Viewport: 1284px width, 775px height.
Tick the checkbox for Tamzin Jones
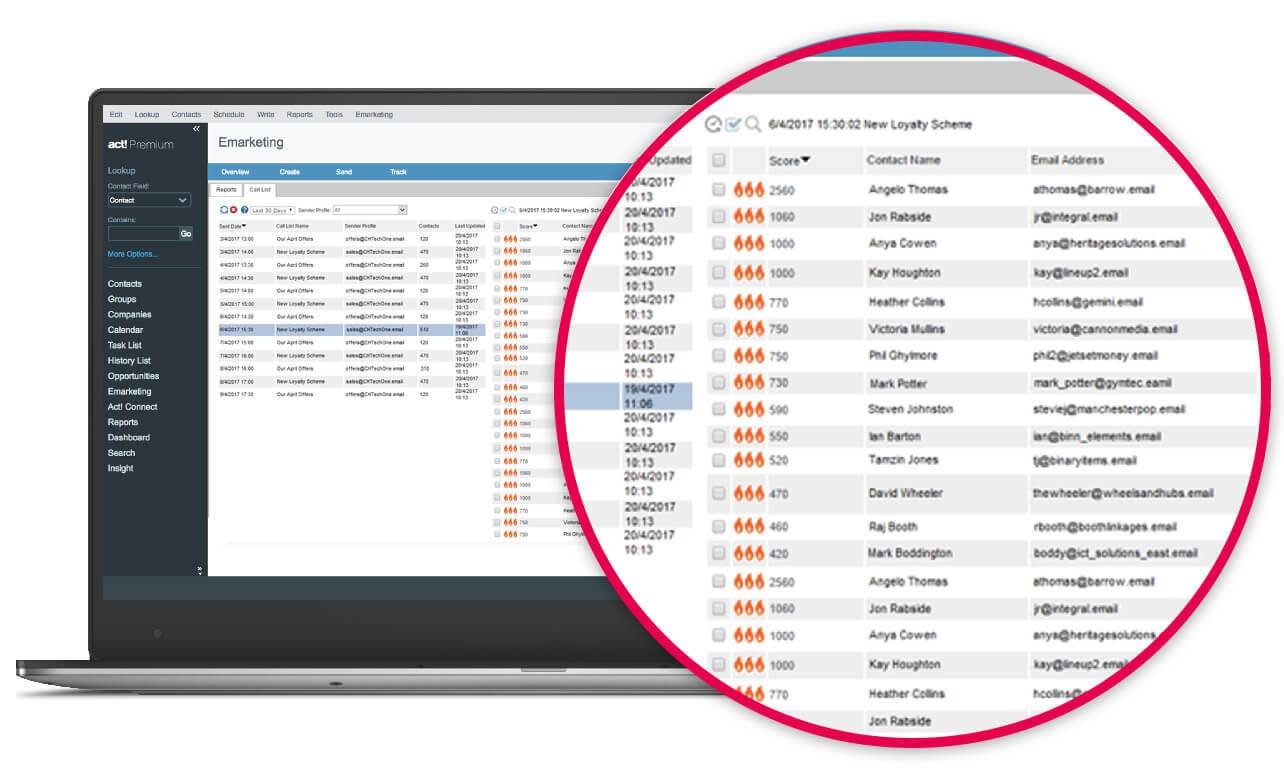point(718,460)
